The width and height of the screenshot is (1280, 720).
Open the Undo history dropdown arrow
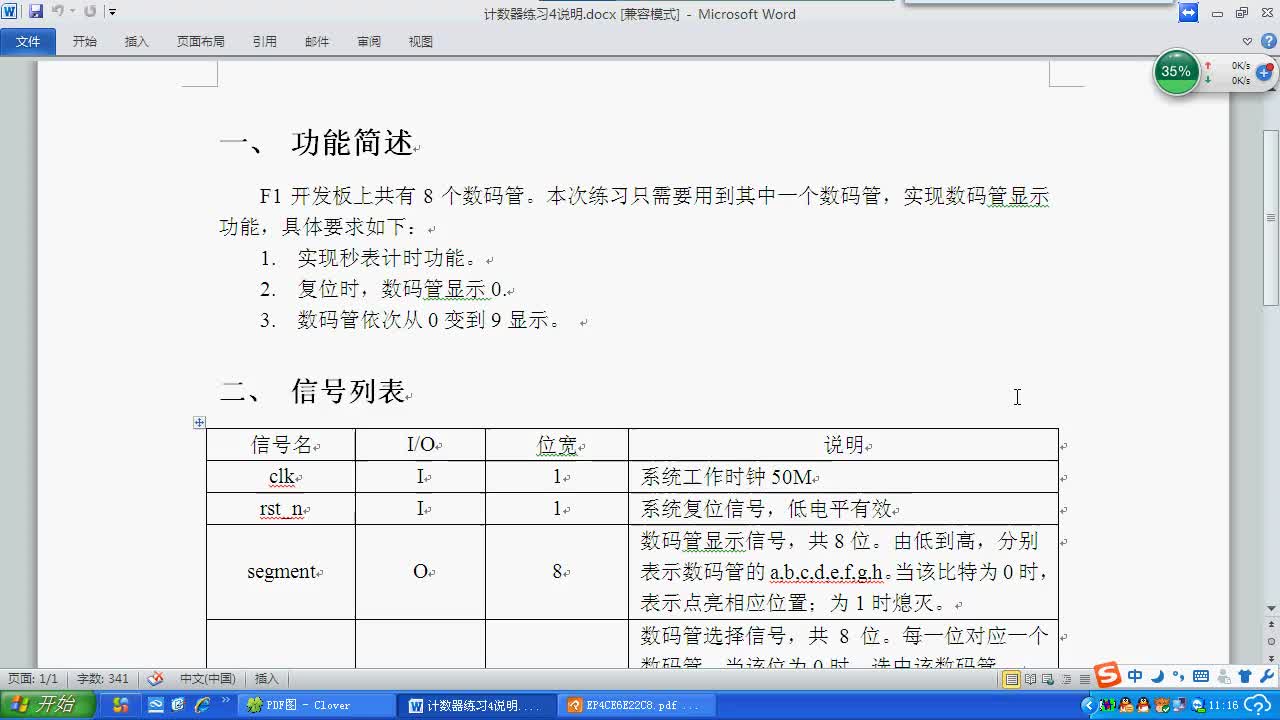(x=72, y=12)
